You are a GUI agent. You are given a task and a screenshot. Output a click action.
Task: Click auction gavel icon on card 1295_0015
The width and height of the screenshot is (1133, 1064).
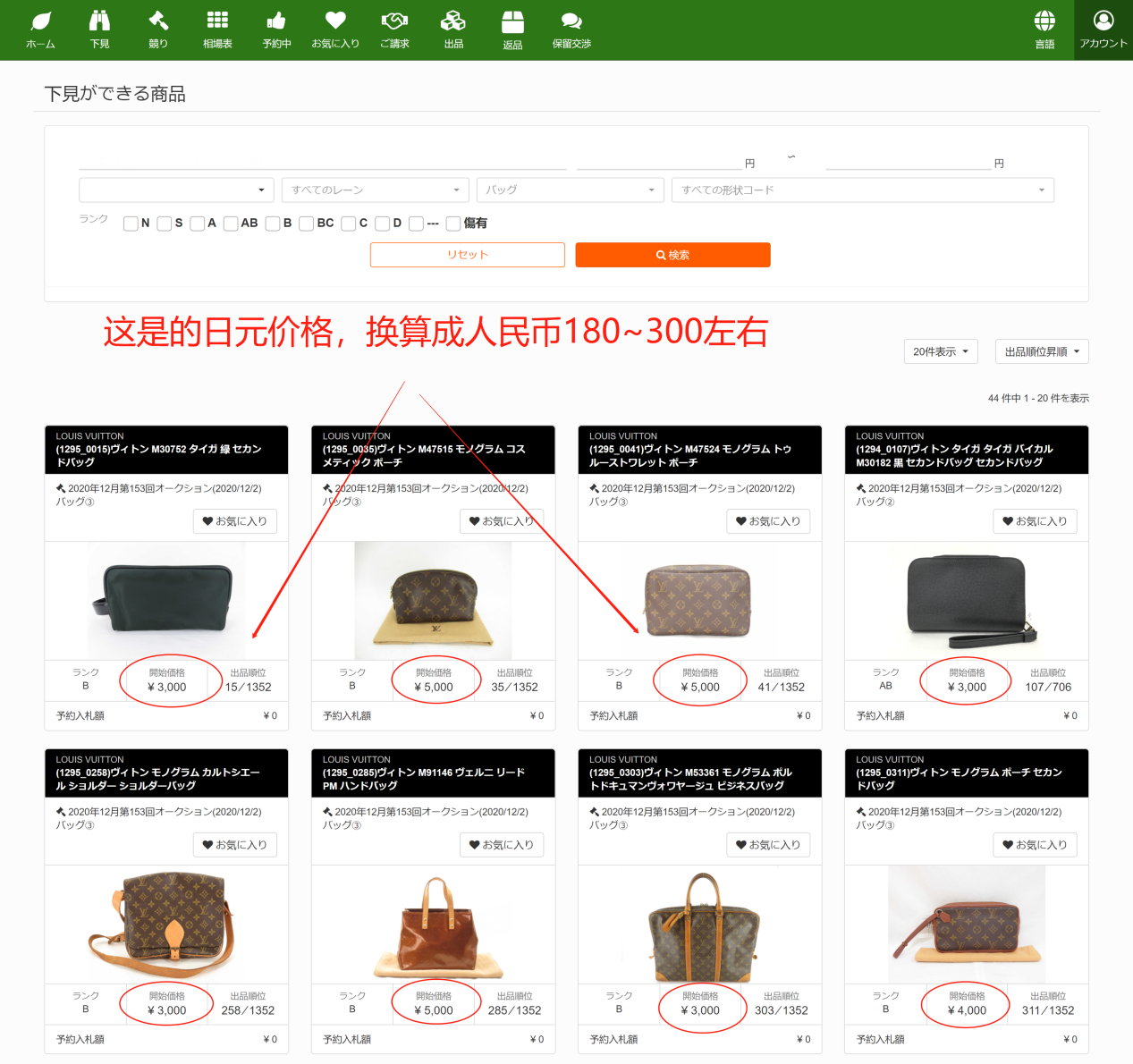click(61, 488)
